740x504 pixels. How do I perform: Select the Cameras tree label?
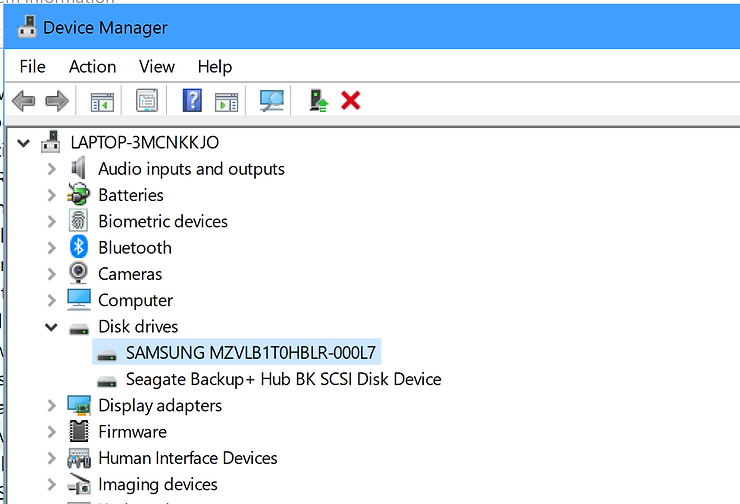point(130,274)
